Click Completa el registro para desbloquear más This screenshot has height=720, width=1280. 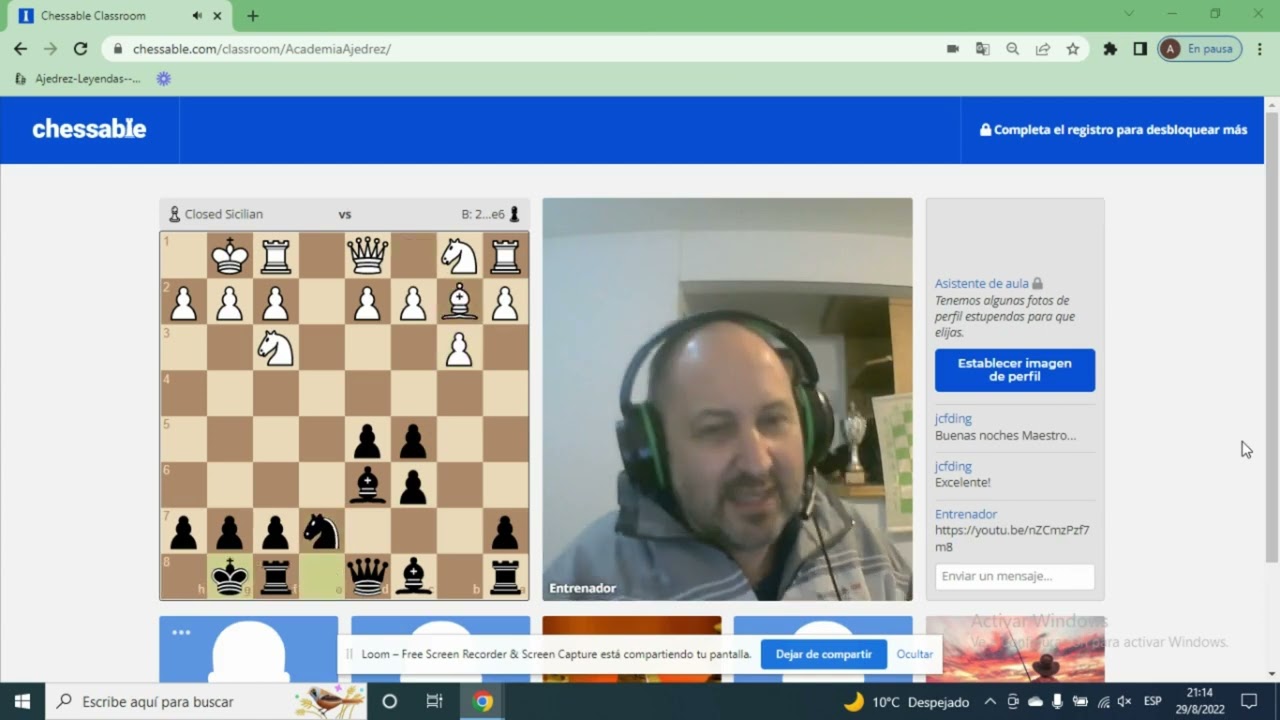pos(1113,130)
